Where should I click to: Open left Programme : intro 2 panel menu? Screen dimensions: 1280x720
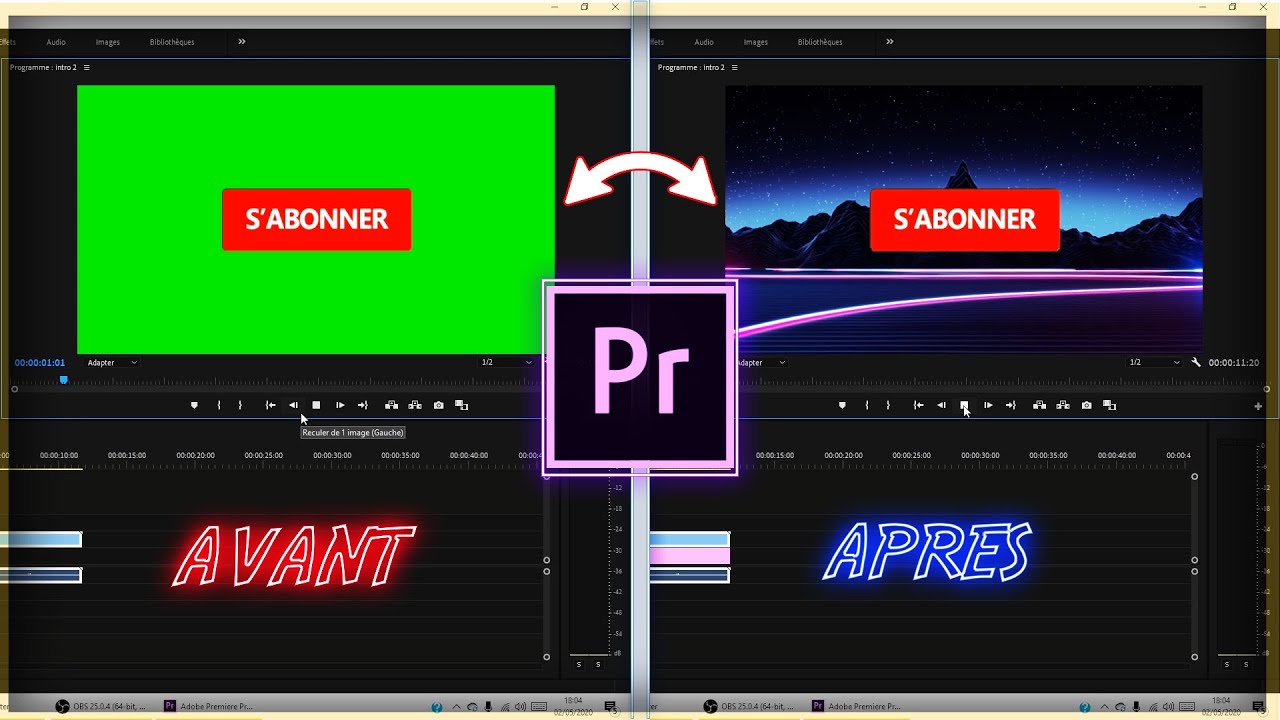tap(87, 67)
